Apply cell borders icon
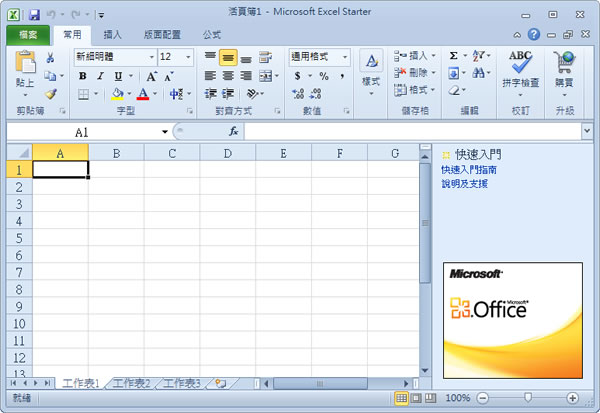Screen dimensions: 600x413 tap(83, 94)
